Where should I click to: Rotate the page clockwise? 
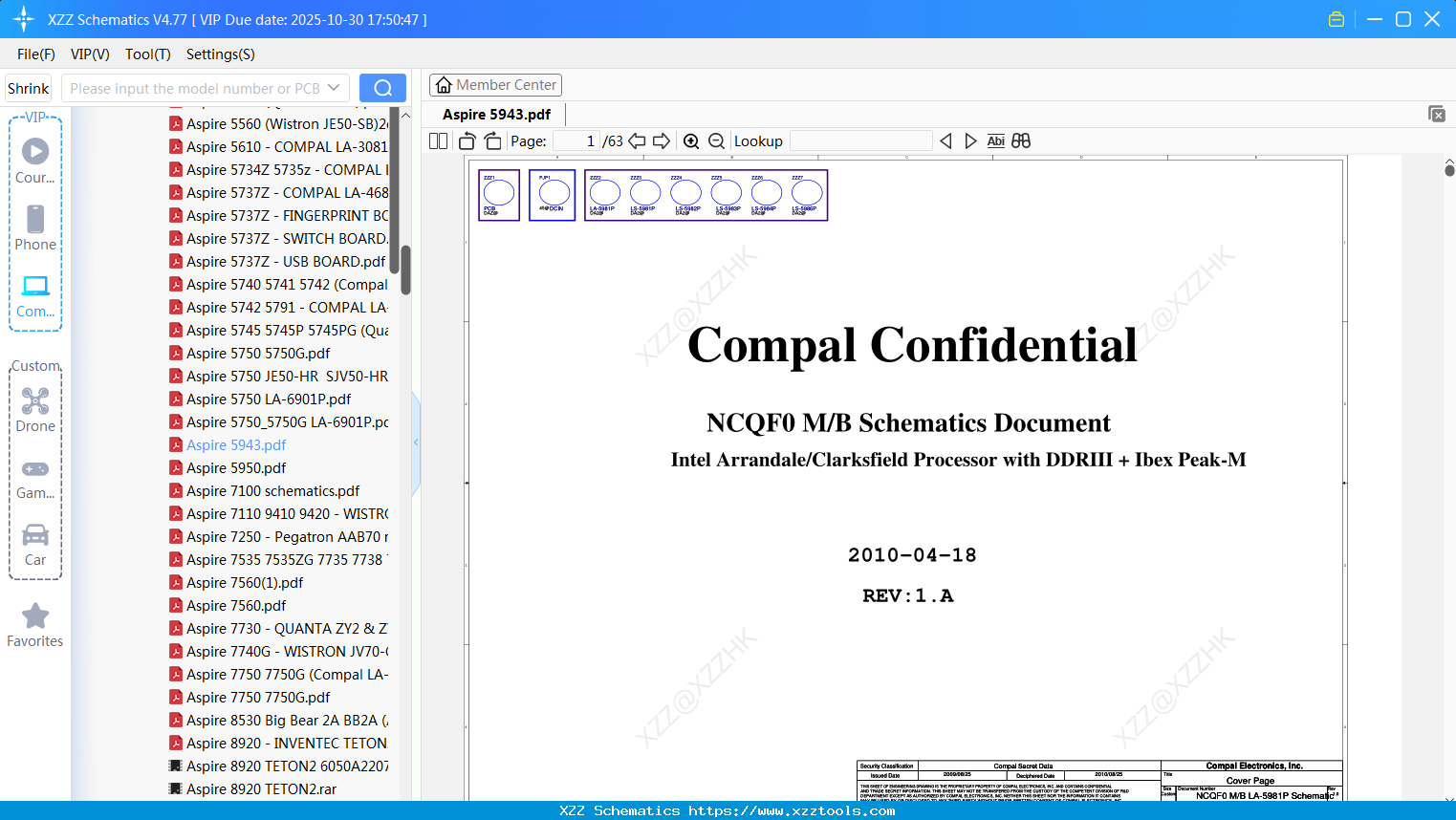[x=493, y=141]
